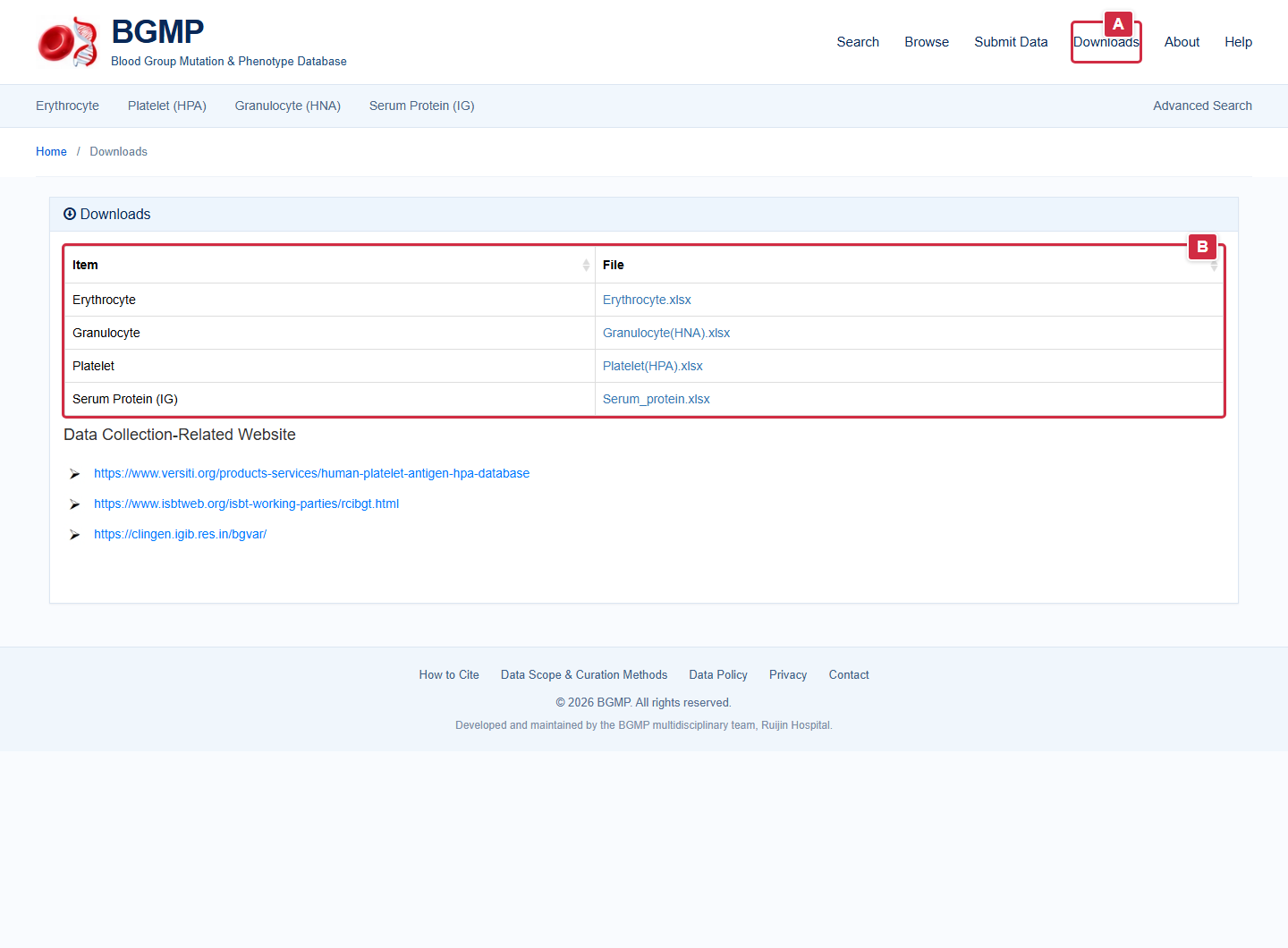
Task: Select the Granulocyte (HNA) category tab
Action: (288, 106)
